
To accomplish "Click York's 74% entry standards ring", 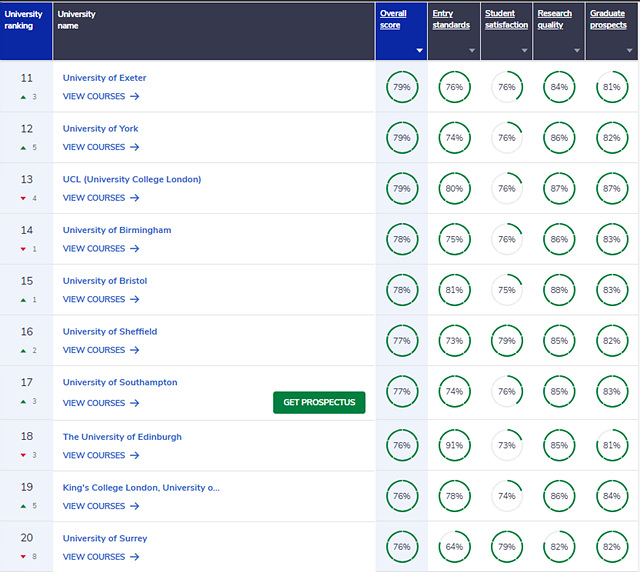I will [x=454, y=138].
